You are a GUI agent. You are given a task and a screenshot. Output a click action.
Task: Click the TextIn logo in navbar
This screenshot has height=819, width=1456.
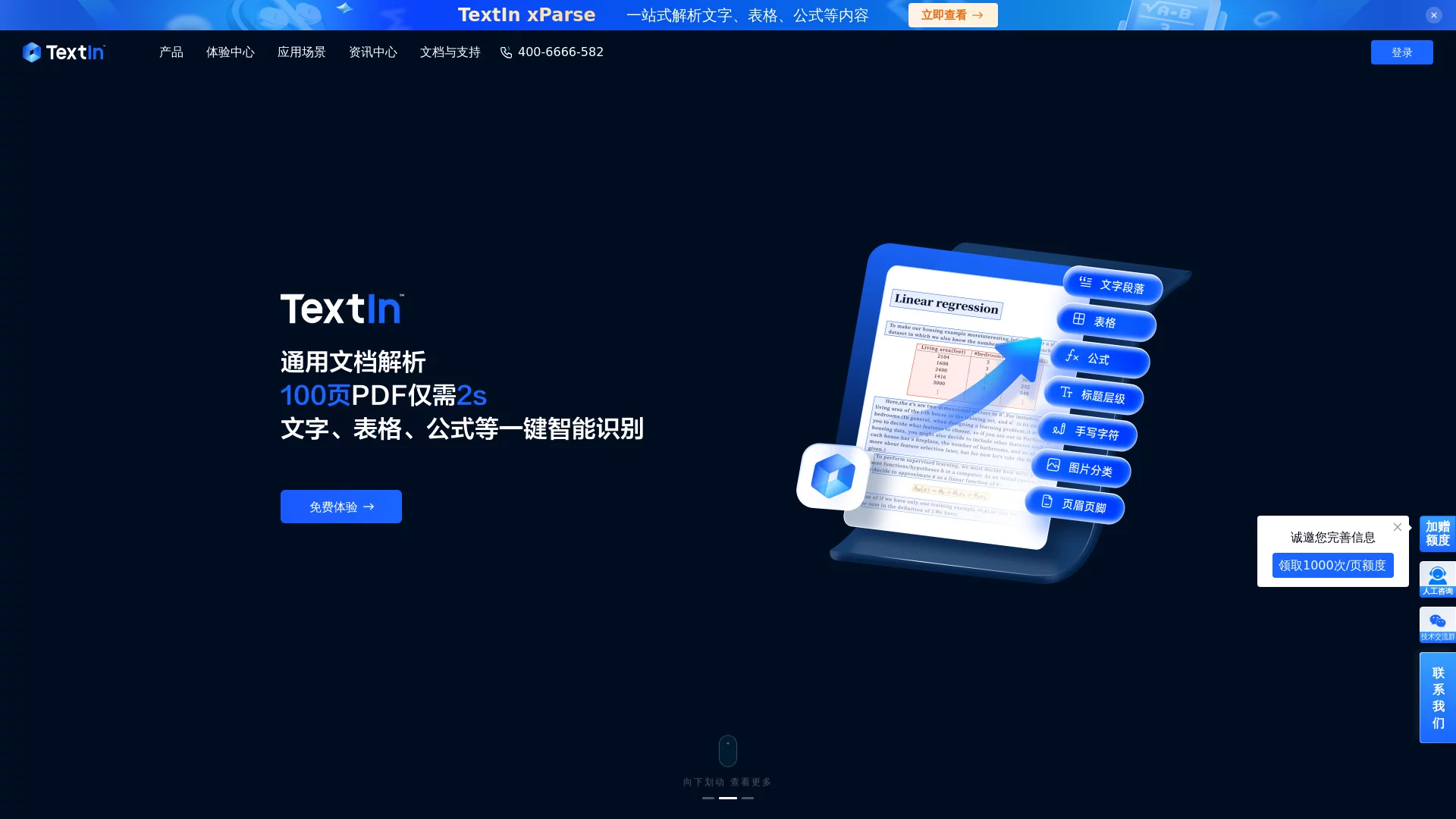click(64, 52)
